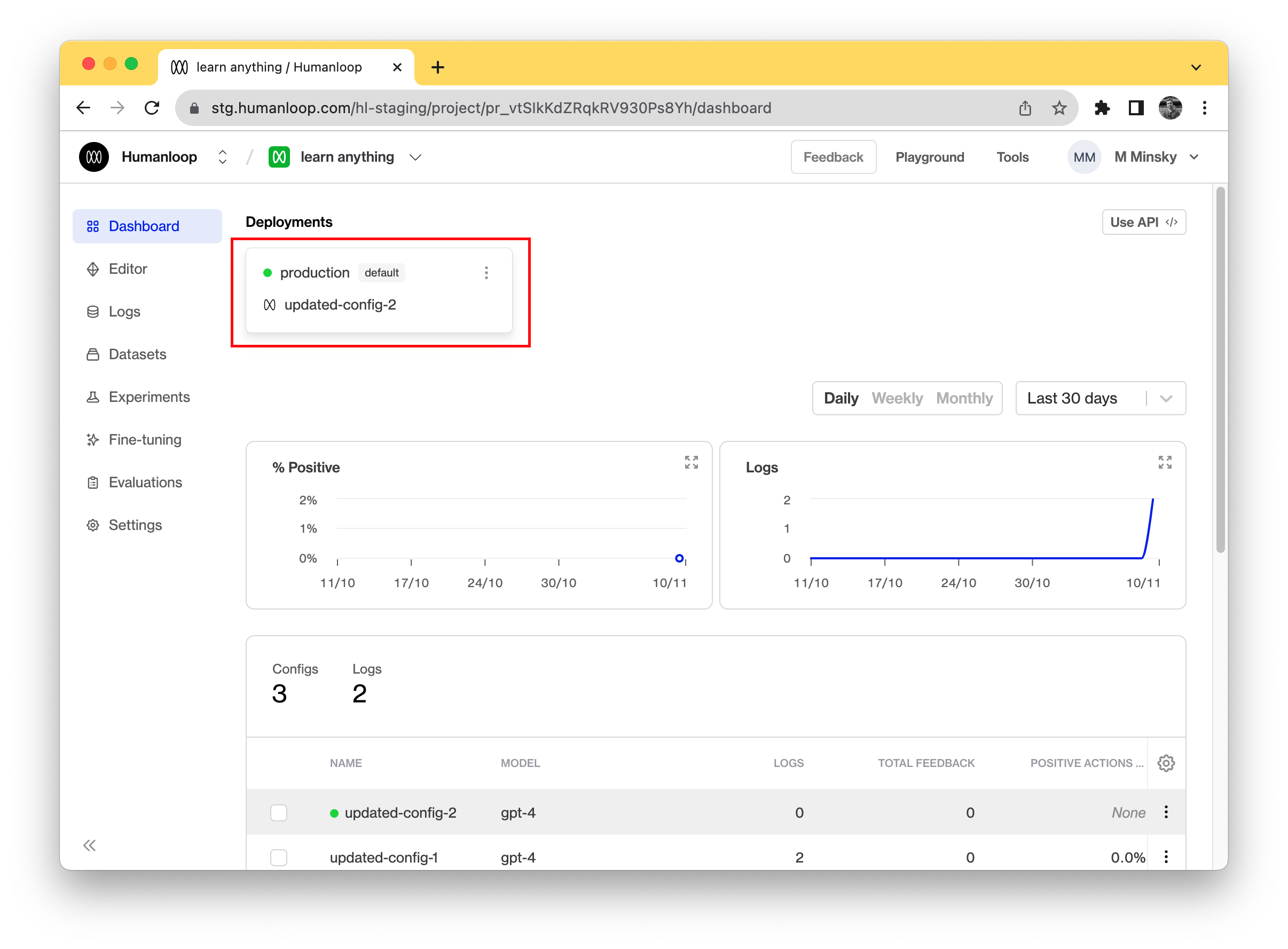The width and height of the screenshot is (1288, 949).
Task: Click the Humanloop logo in header
Action: click(93, 157)
